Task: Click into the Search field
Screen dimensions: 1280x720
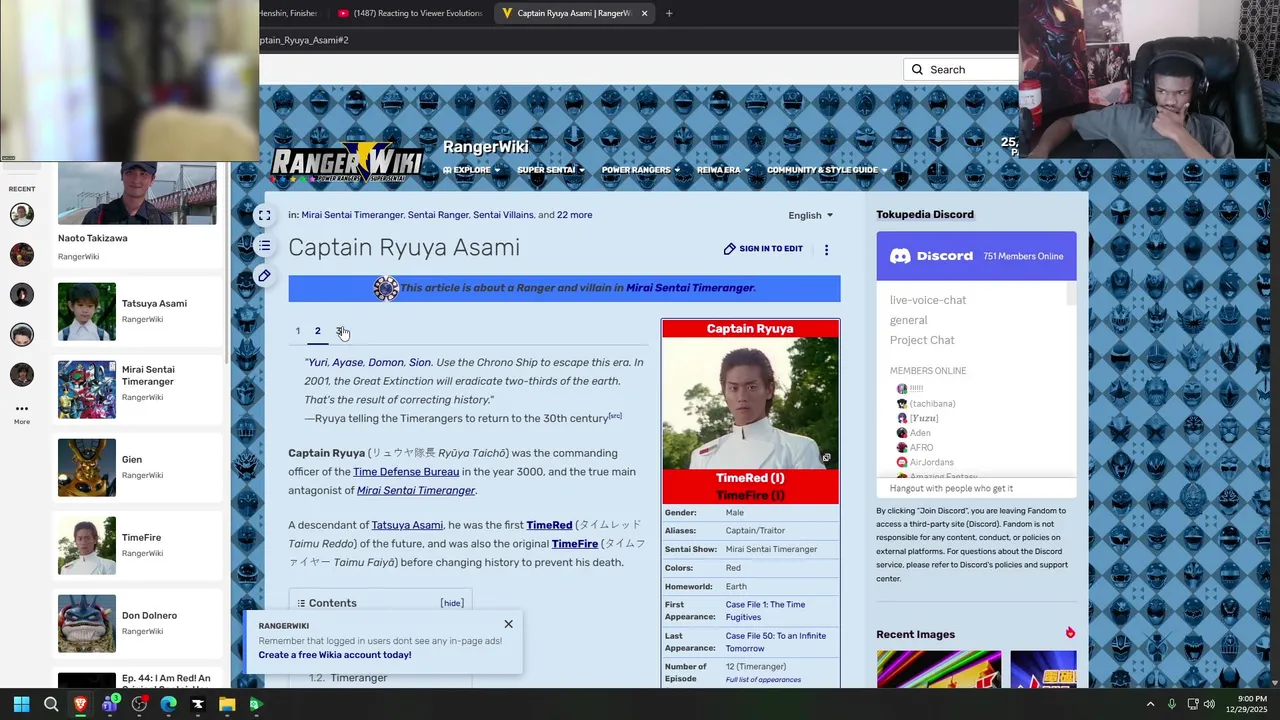Action: click(x=960, y=70)
